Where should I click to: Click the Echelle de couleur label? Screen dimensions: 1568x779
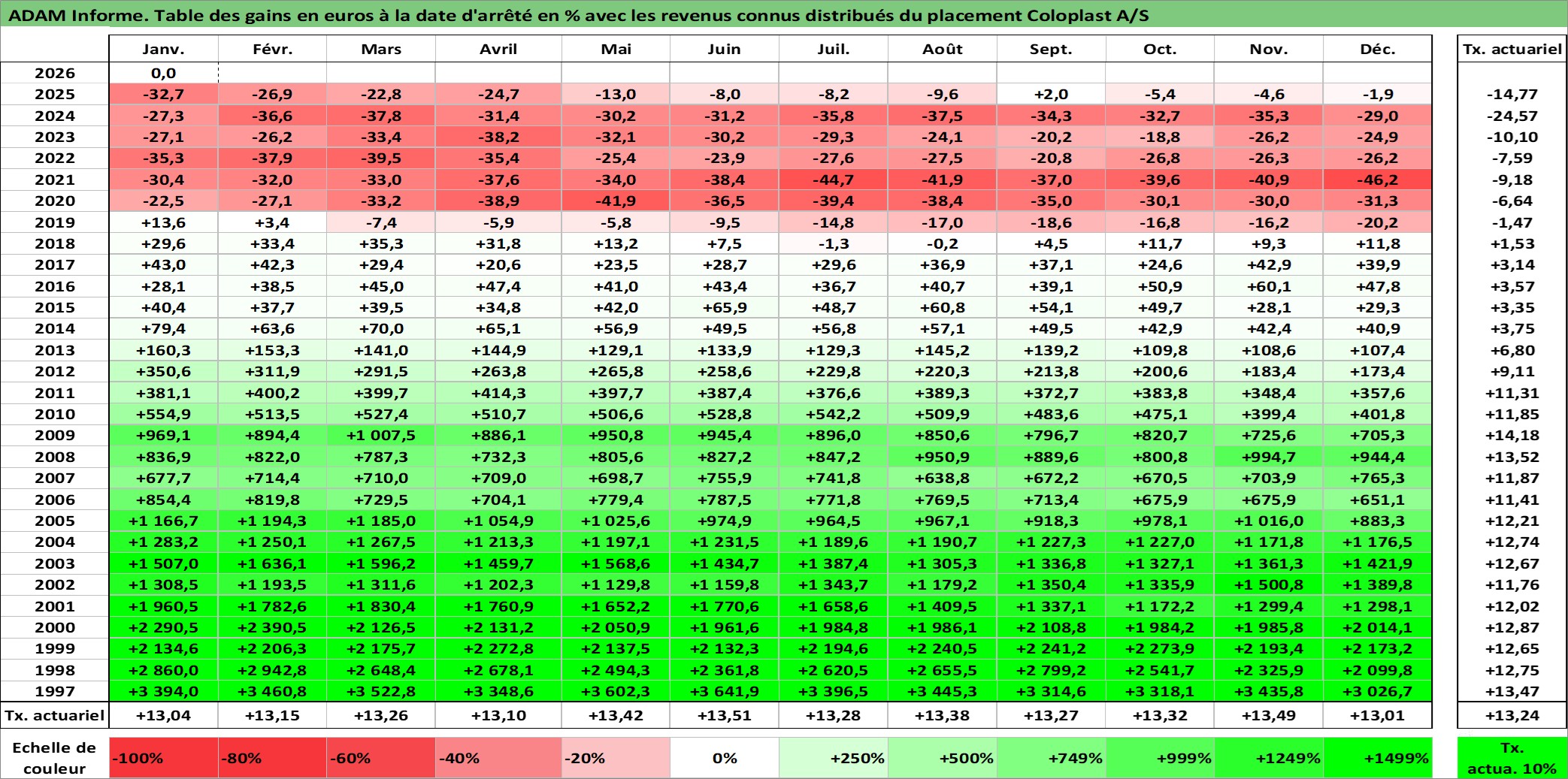[55, 758]
